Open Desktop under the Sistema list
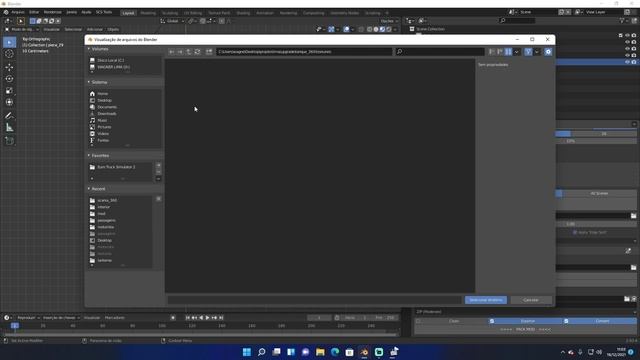This screenshot has height=360, width=640. point(104,100)
